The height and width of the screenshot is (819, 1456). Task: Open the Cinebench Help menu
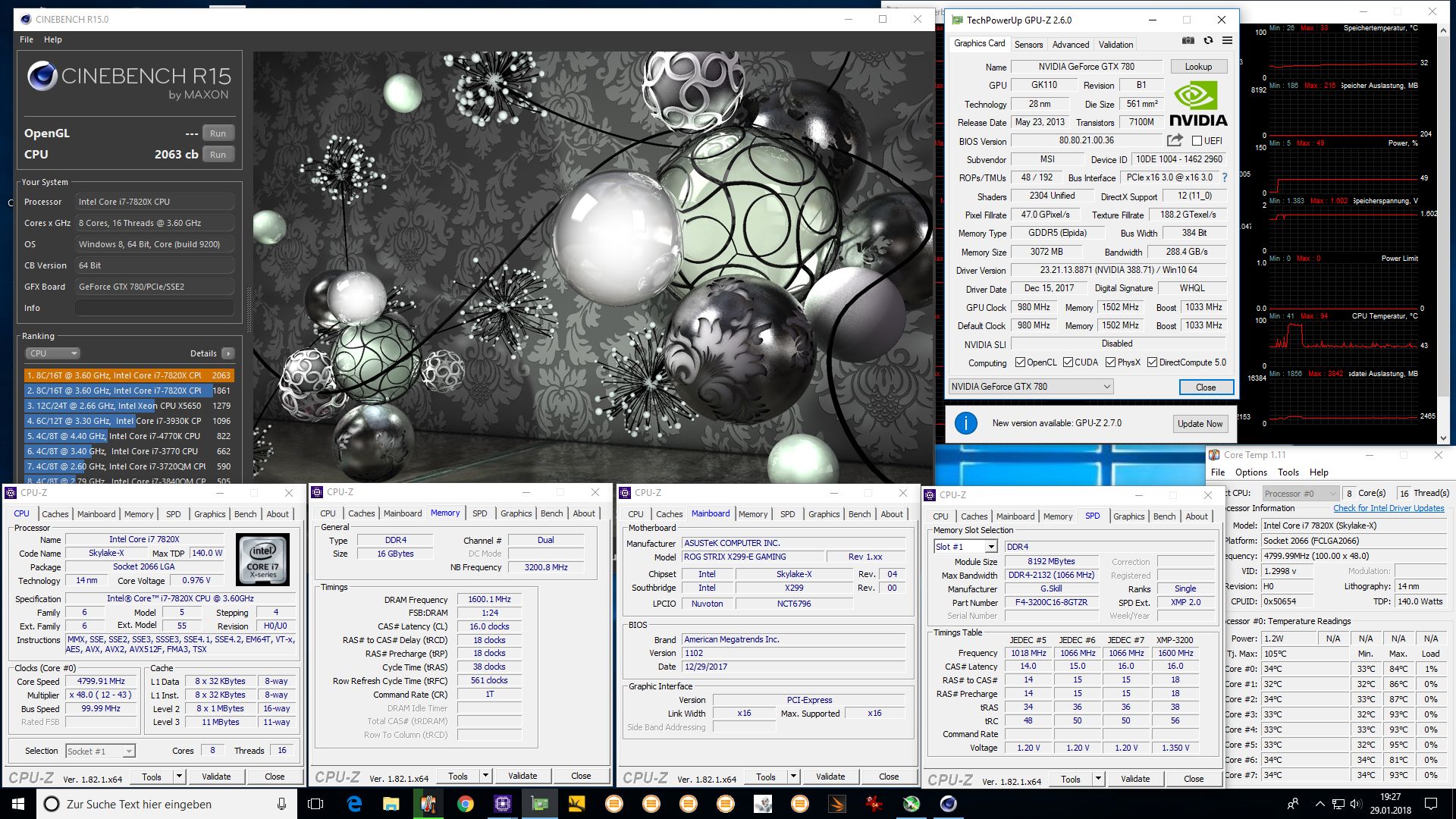coord(53,39)
